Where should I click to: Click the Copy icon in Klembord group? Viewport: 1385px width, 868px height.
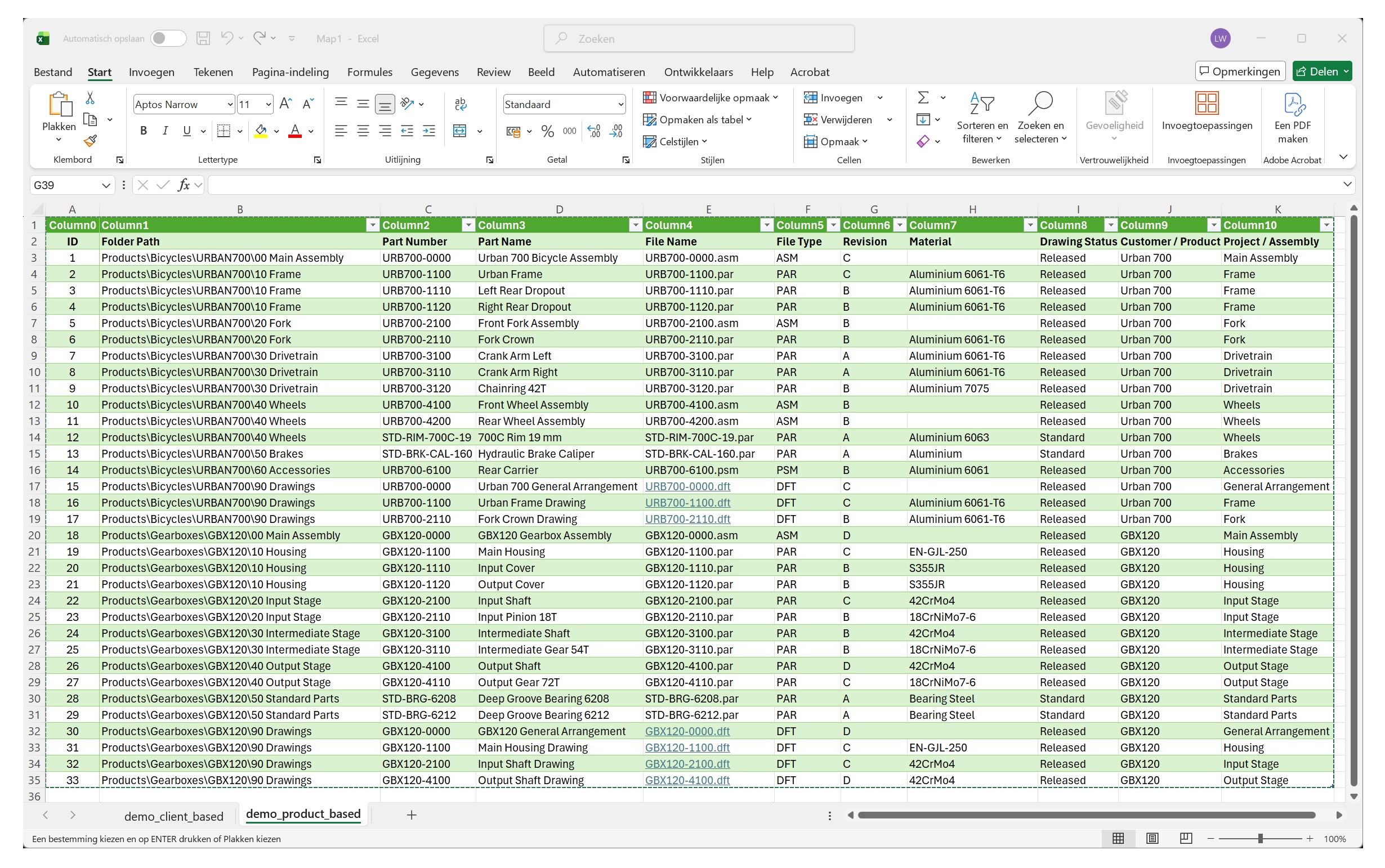[x=90, y=119]
